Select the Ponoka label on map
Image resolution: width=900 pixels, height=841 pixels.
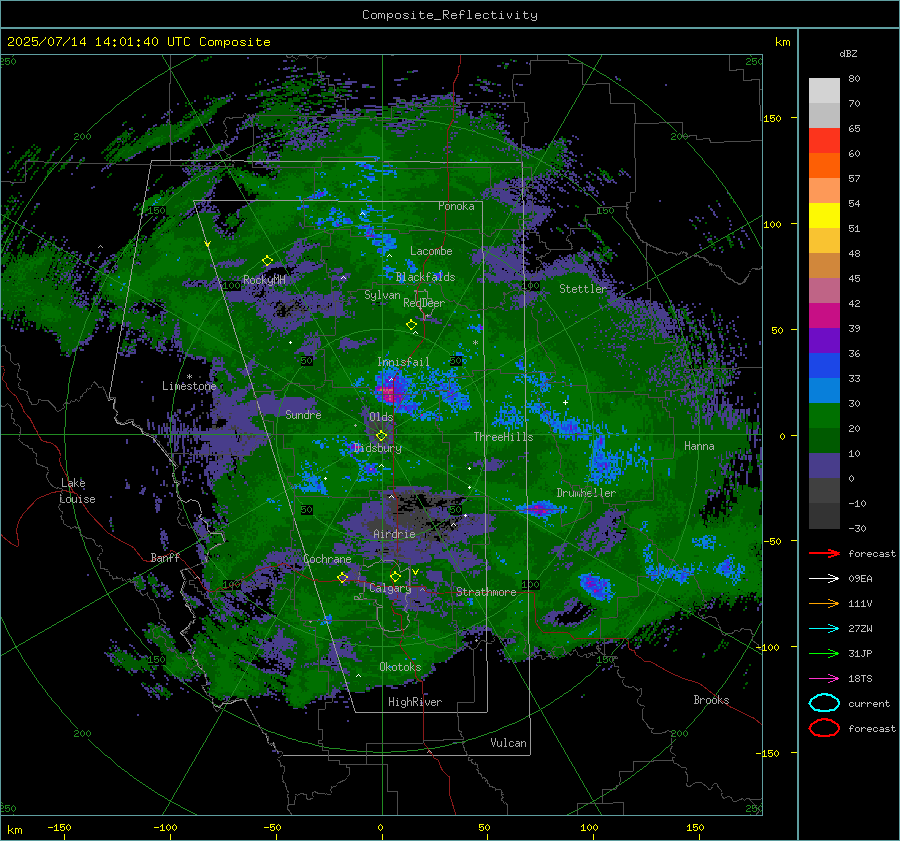[x=456, y=206]
